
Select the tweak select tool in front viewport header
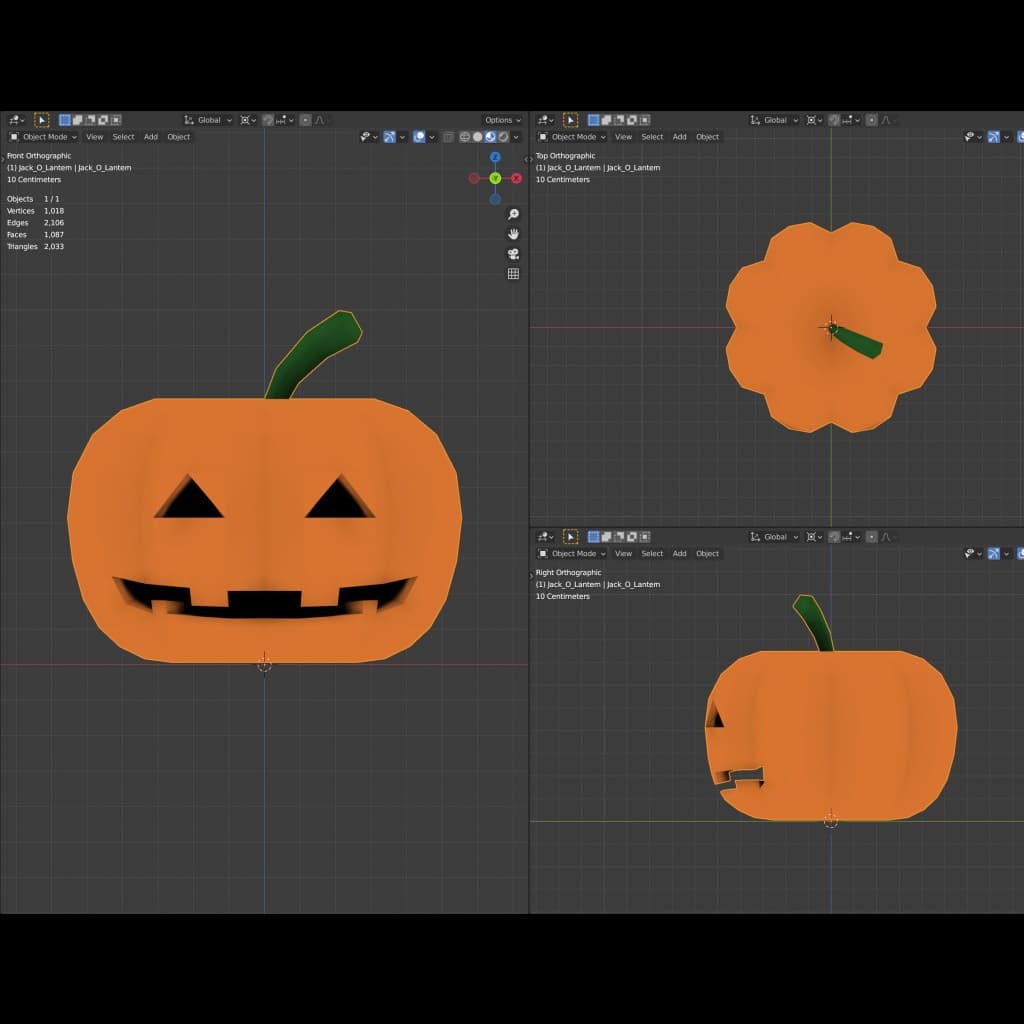click(41, 120)
